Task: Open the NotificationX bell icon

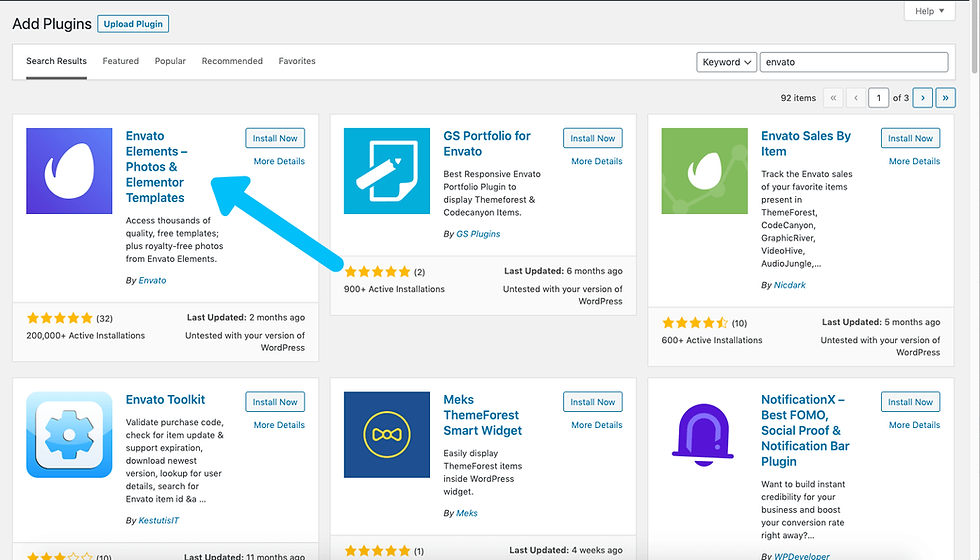Action: [x=704, y=434]
